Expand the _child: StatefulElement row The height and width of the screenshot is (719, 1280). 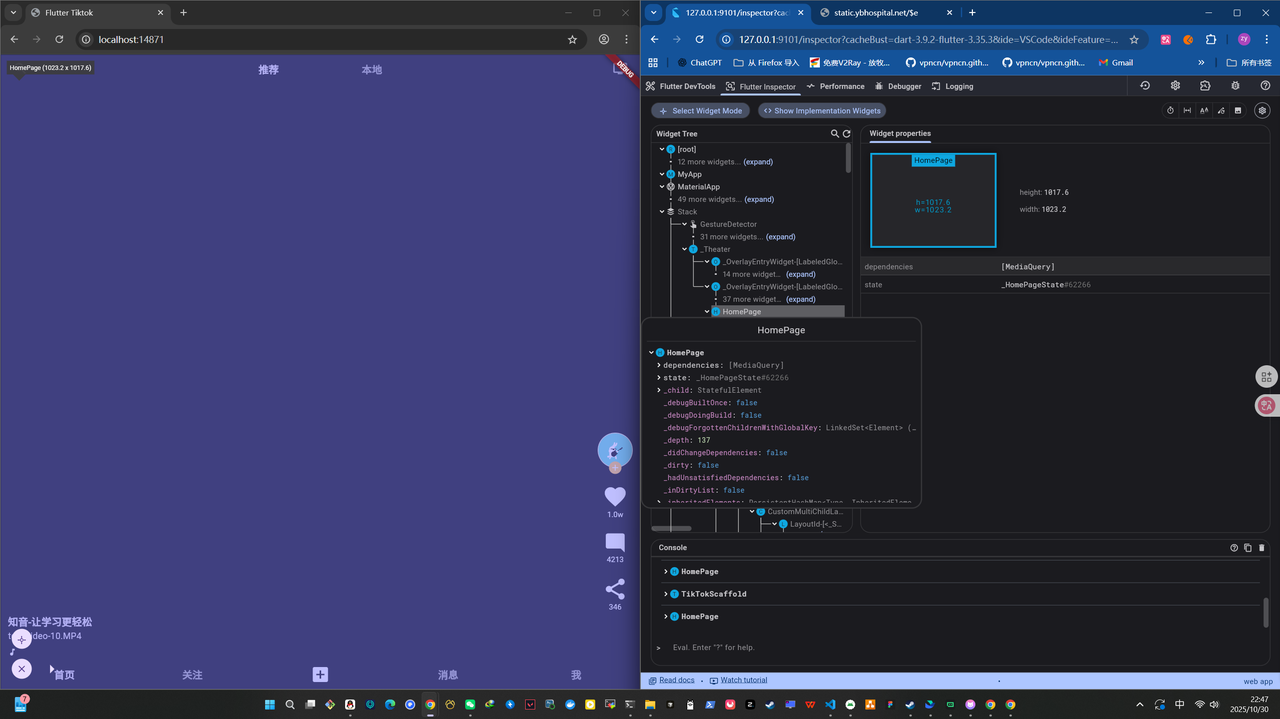(x=659, y=390)
